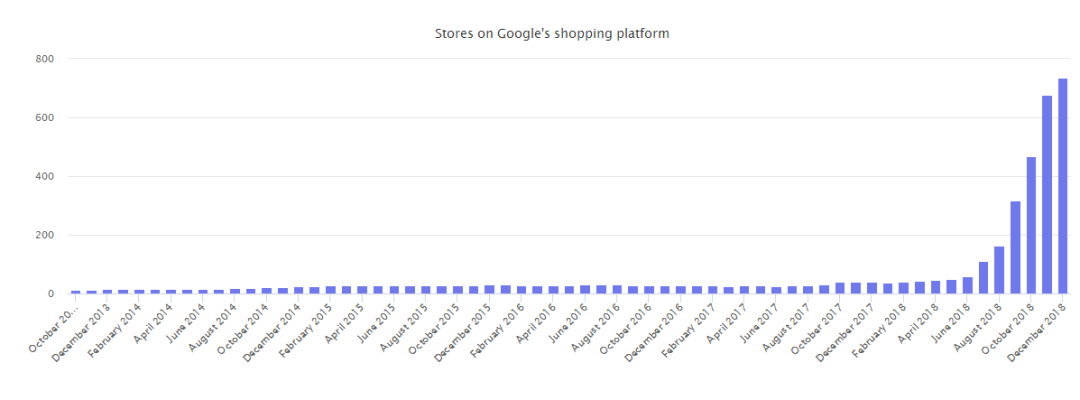Click the August 2018 bar
Screen dimensions: 1080x400
point(999,270)
